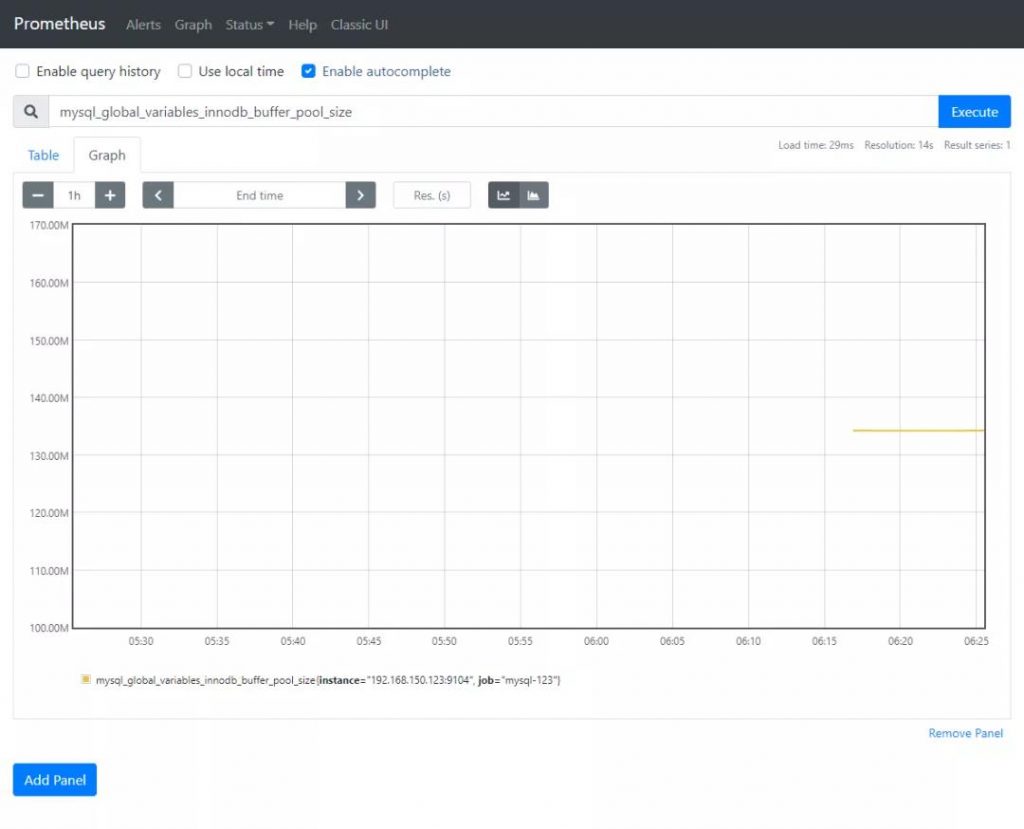The image size is (1024, 829).
Task: Enable the Use local time checkbox
Action: pos(185,71)
